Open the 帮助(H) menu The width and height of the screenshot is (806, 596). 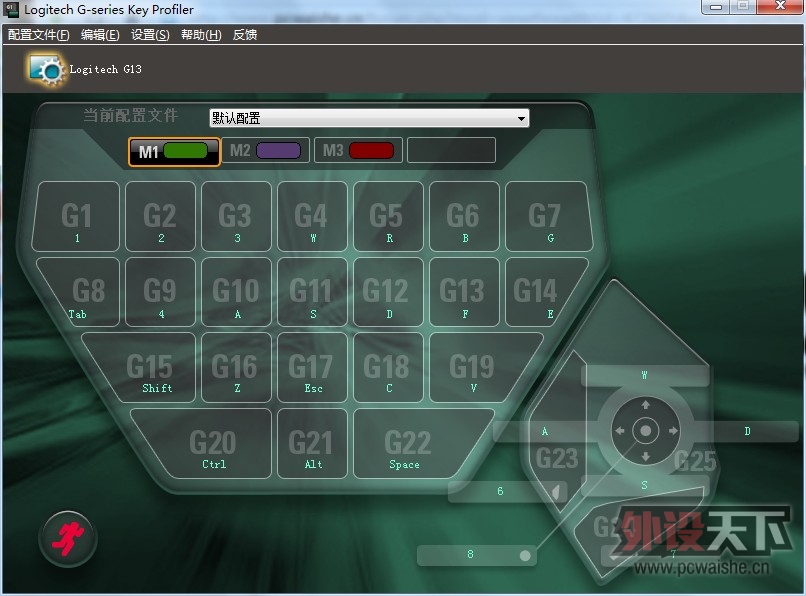tap(201, 35)
